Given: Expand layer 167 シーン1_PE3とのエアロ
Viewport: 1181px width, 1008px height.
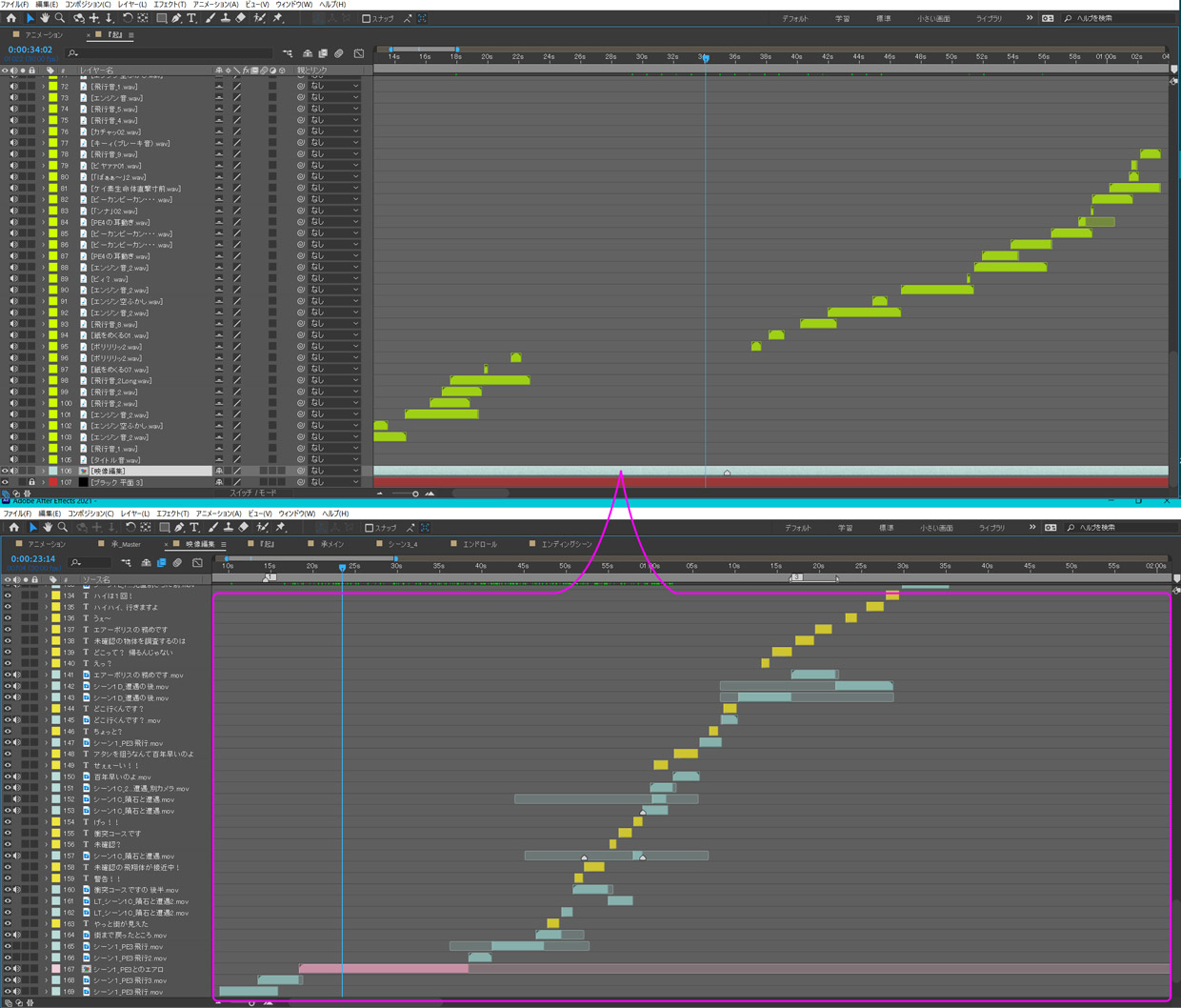Looking at the screenshot, I should pos(46,969).
